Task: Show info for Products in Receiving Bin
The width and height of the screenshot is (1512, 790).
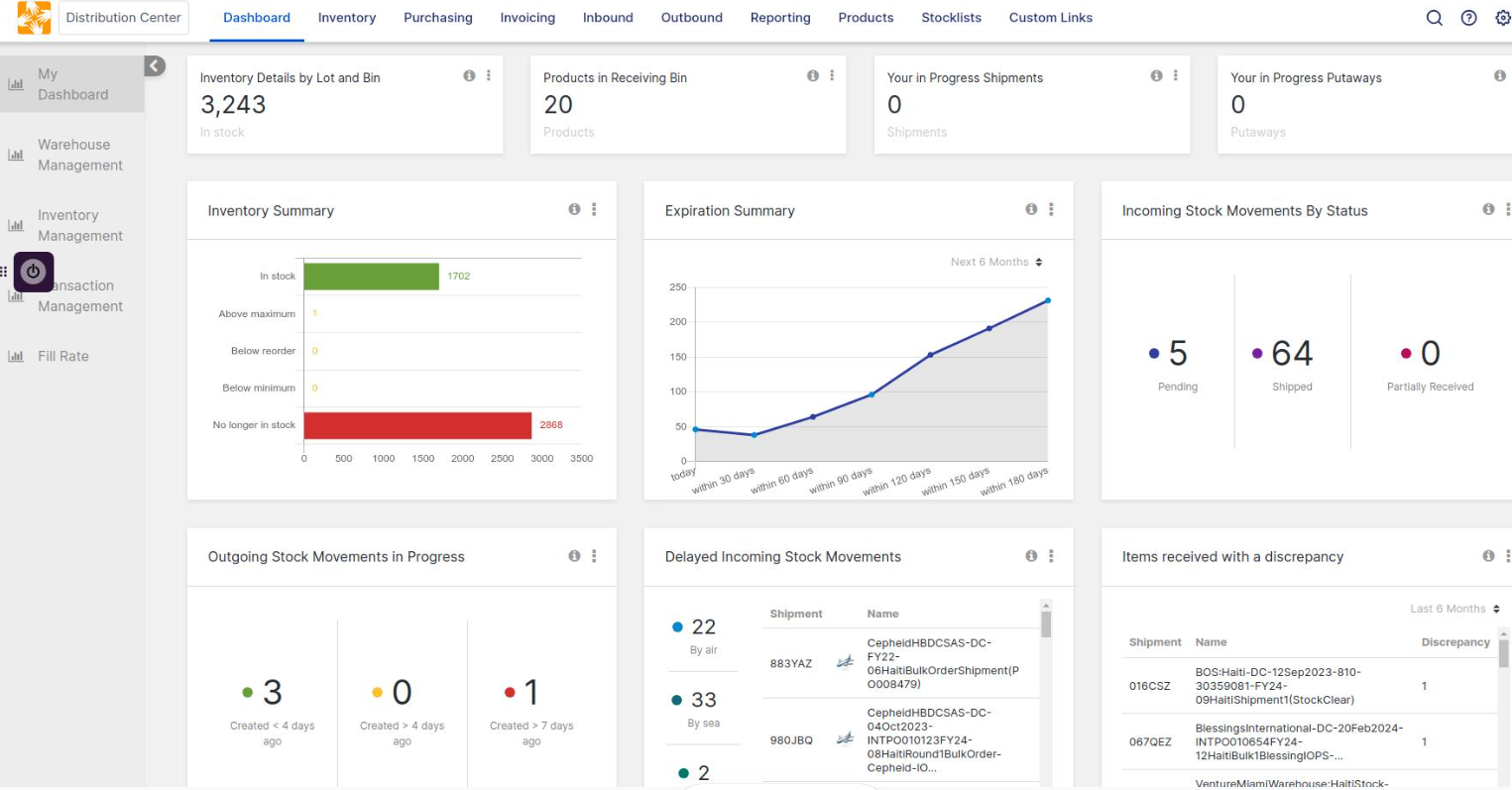Action: [813, 75]
